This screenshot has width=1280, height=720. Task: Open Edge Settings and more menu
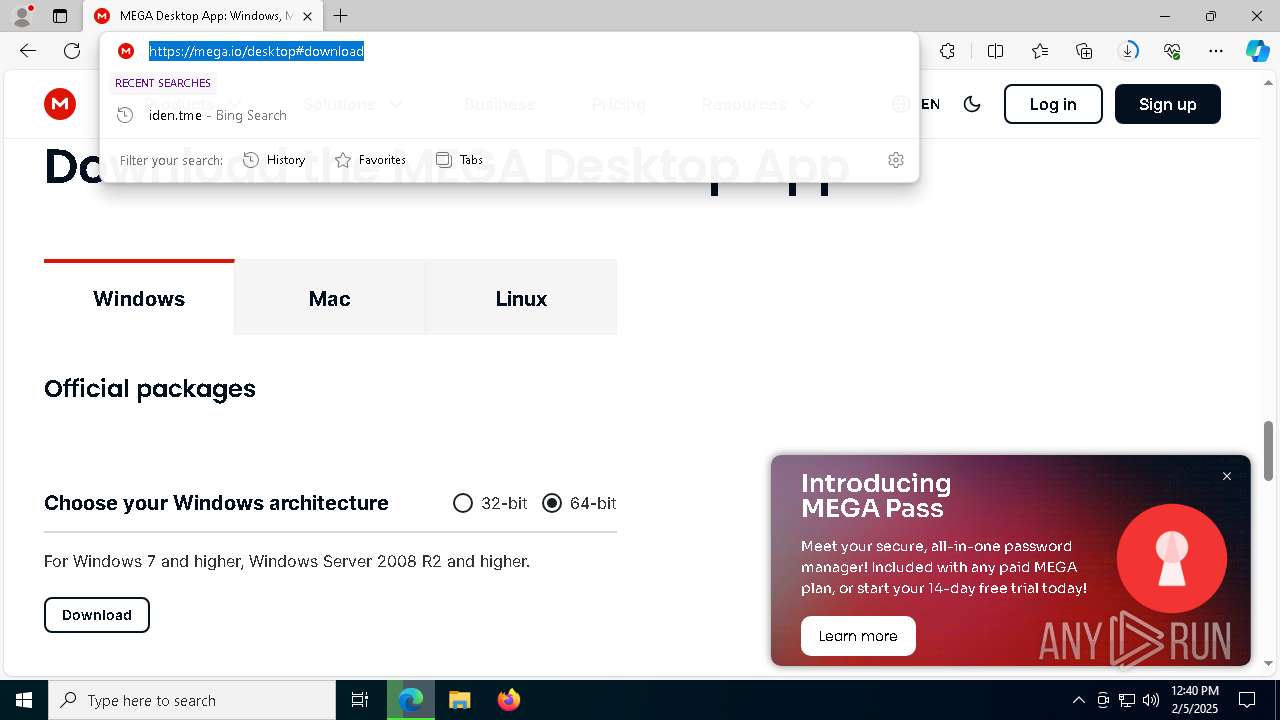click(x=1216, y=51)
